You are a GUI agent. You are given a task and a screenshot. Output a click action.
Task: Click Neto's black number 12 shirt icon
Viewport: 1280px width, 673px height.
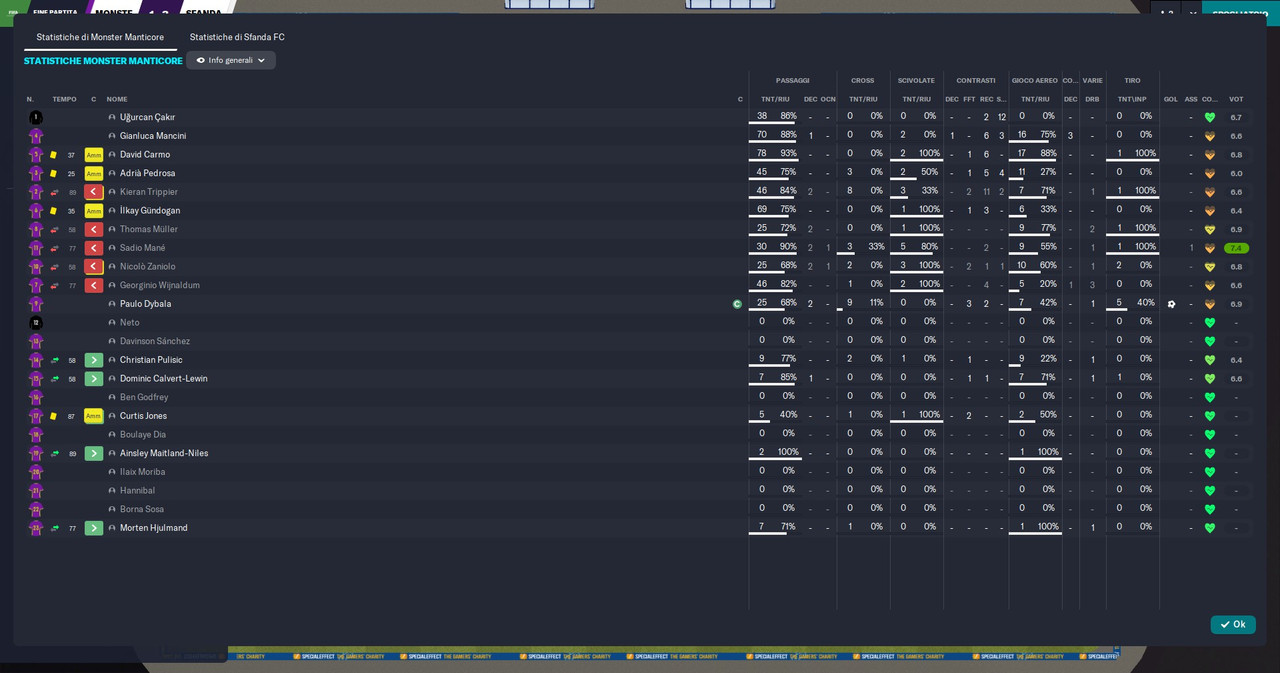36,323
